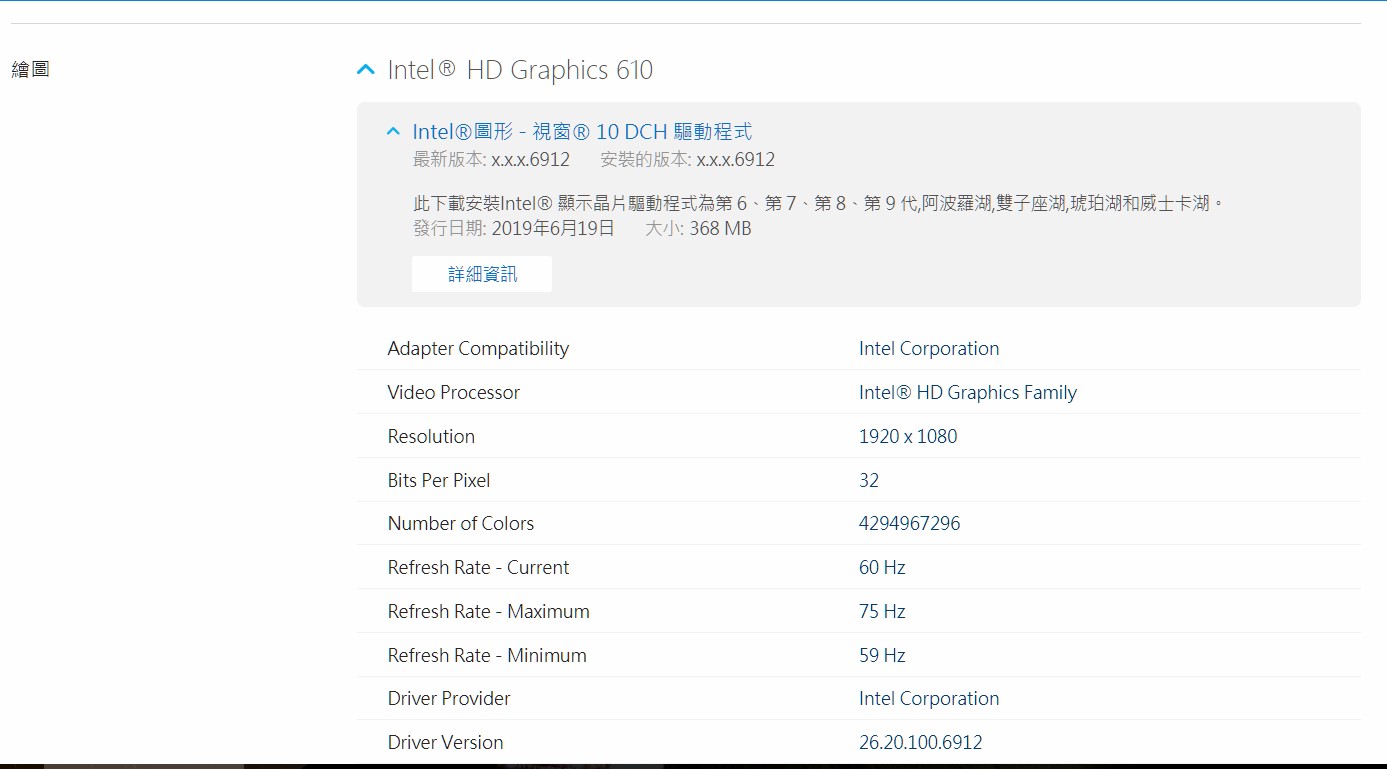Click the Bits Per Pixel label
Viewport: 1387px width, 769px height.
(x=439, y=481)
